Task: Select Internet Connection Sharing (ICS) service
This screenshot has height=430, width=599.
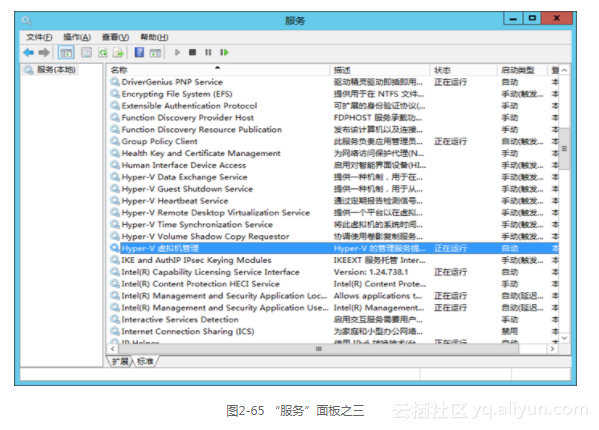Action: click(x=334, y=331)
